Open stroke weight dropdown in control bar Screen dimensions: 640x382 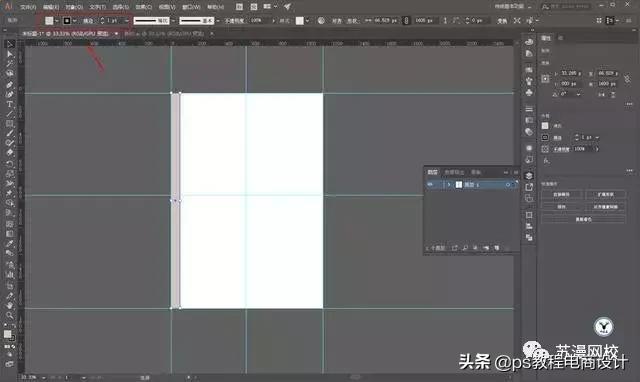pos(127,21)
